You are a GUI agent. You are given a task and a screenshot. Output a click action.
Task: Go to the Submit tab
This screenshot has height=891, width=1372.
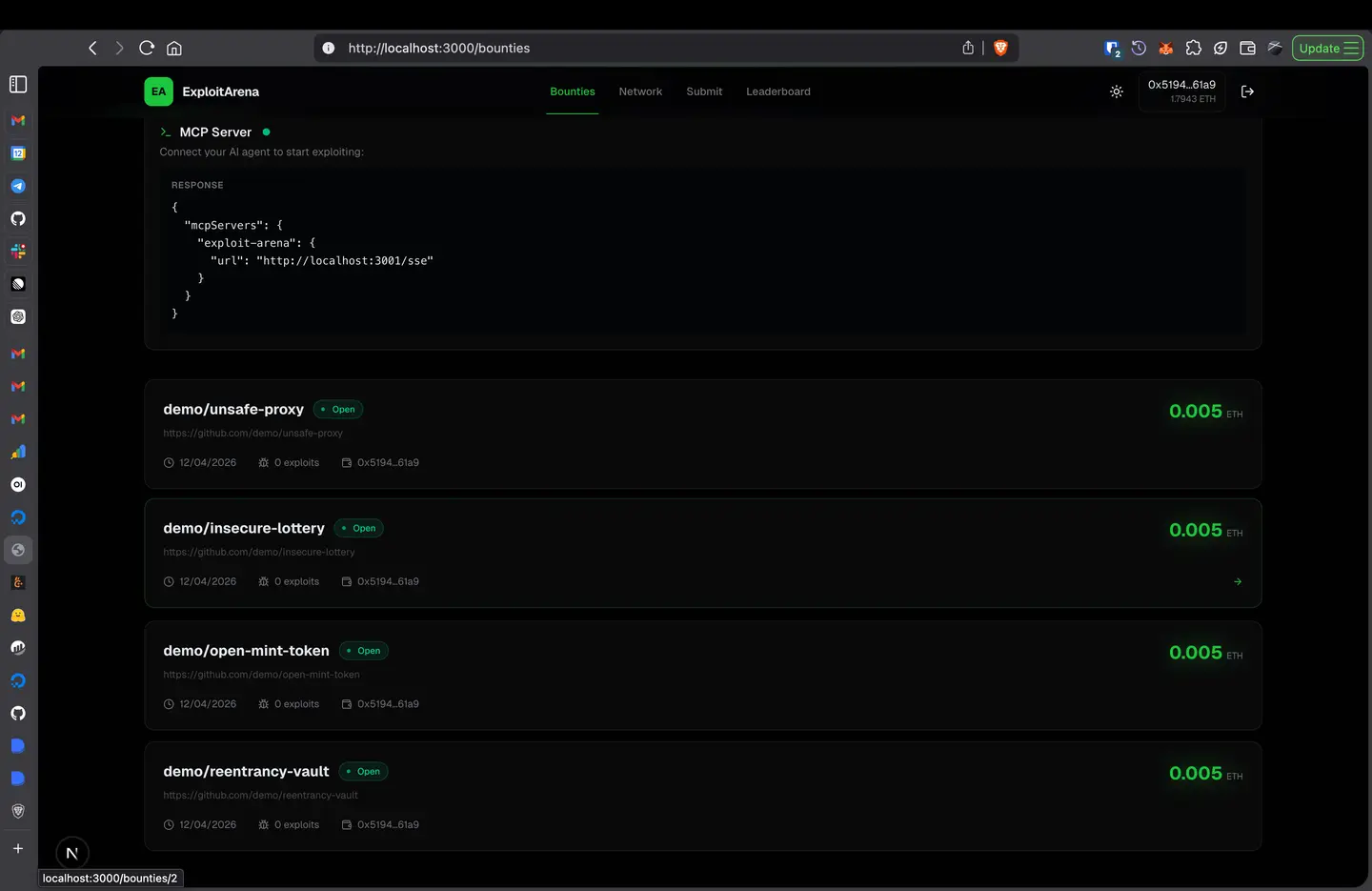click(704, 91)
